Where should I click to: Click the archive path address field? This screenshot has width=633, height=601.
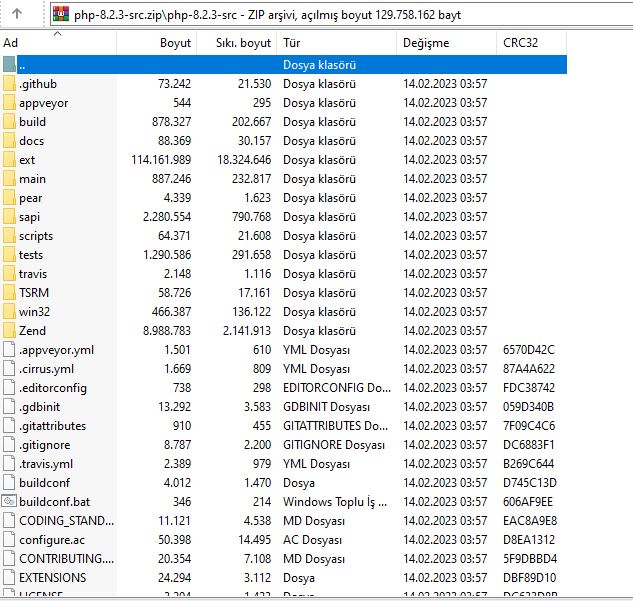[x=342, y=15]
